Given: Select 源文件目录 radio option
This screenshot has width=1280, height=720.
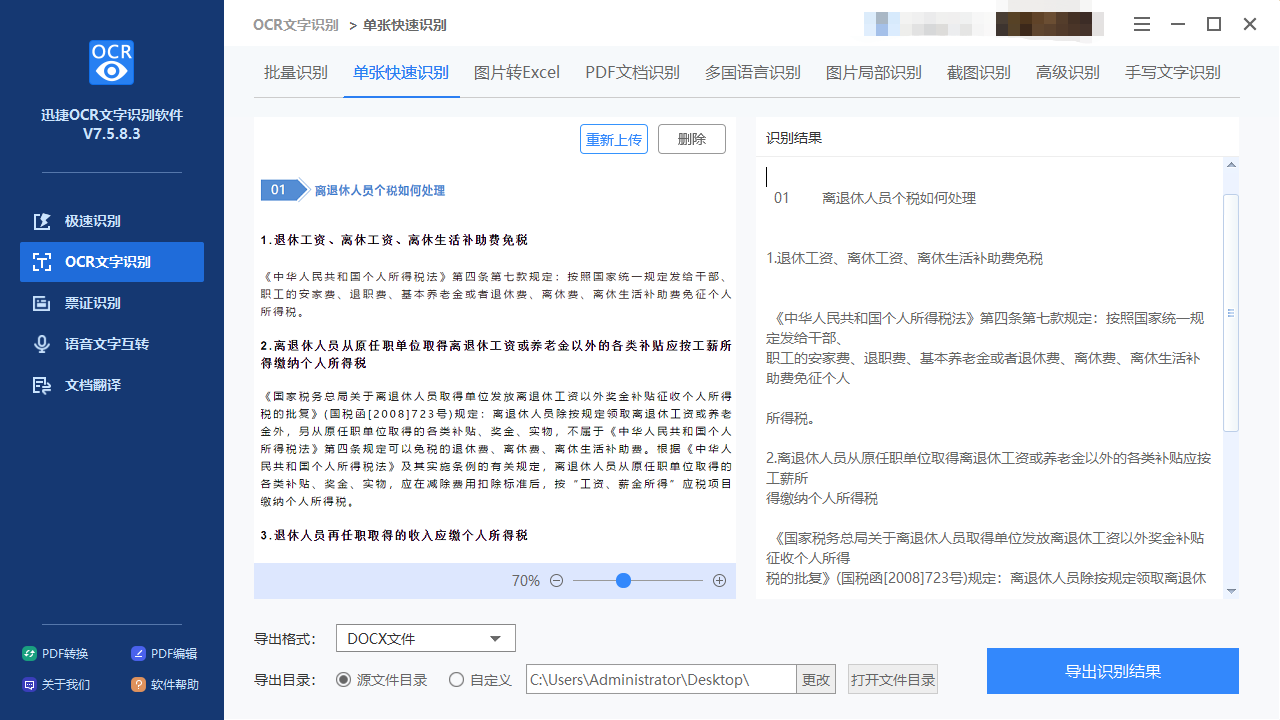Looking at the screenshot, I should coord(381,680).
